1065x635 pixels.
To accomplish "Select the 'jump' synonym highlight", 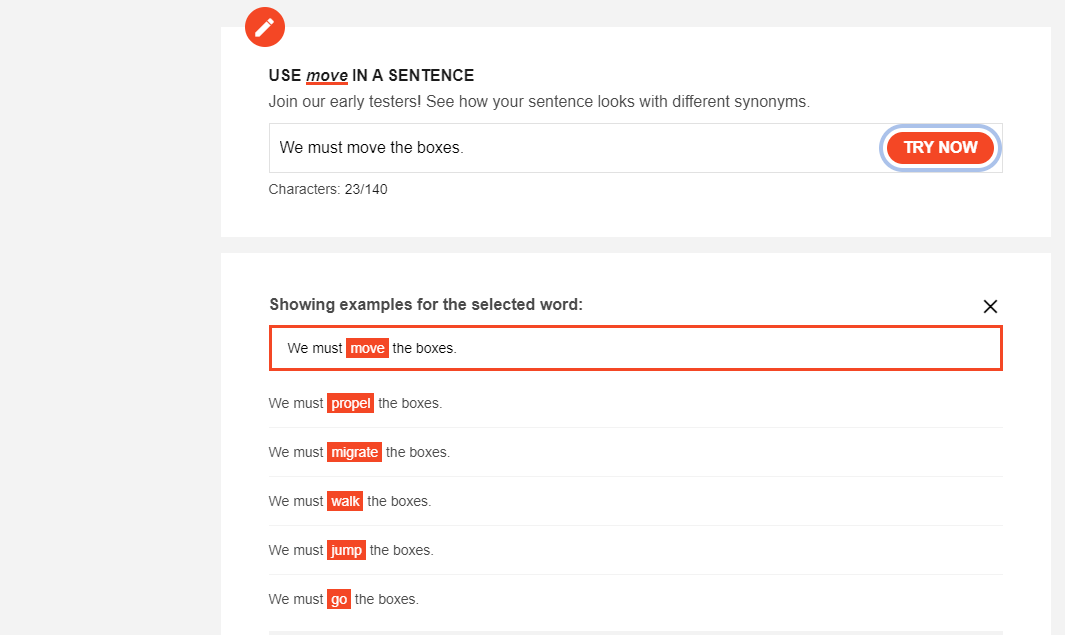I will pyautogui.click(x=346, y=550).
